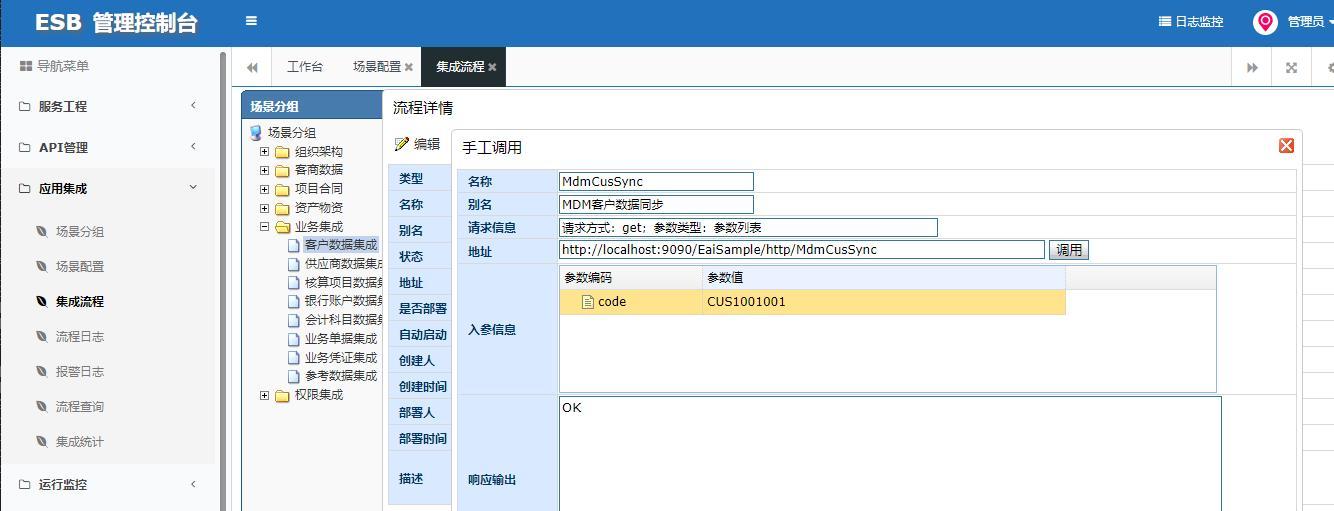The height and width of the screenshot is (511, 1334).
Task: Select the code parameter row
Action: click(x=812, y=302)
